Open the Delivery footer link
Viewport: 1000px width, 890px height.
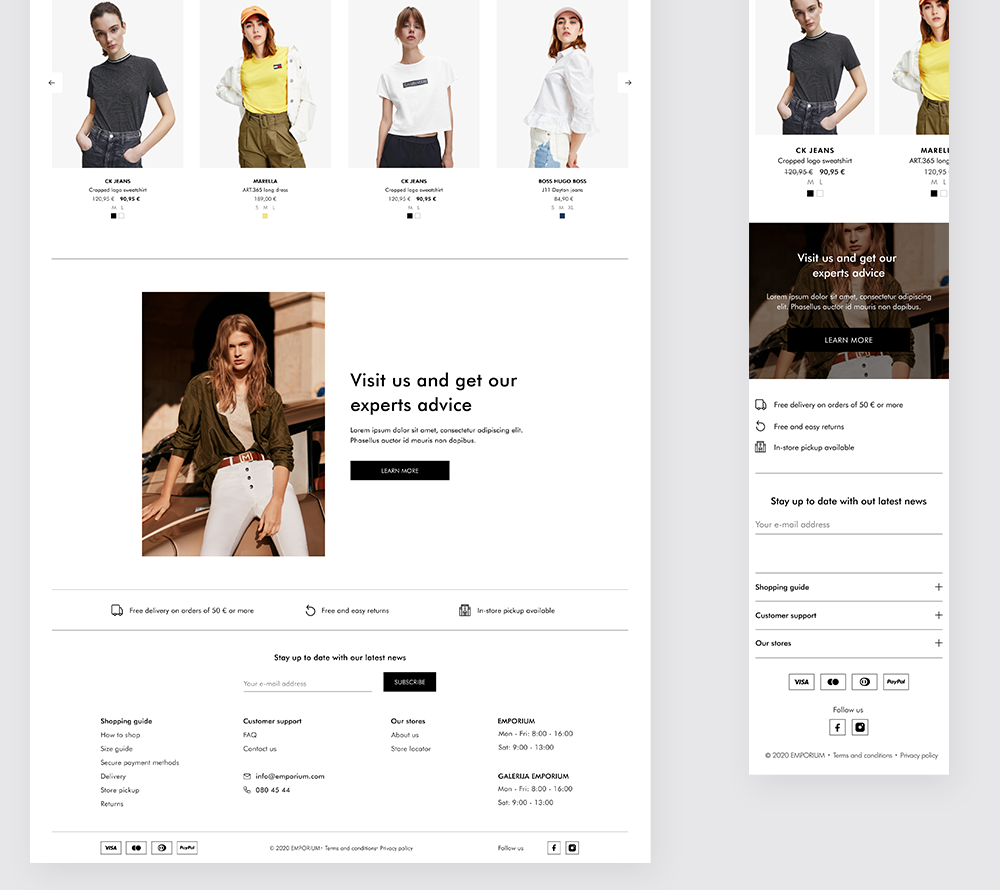tap(113, 777)
